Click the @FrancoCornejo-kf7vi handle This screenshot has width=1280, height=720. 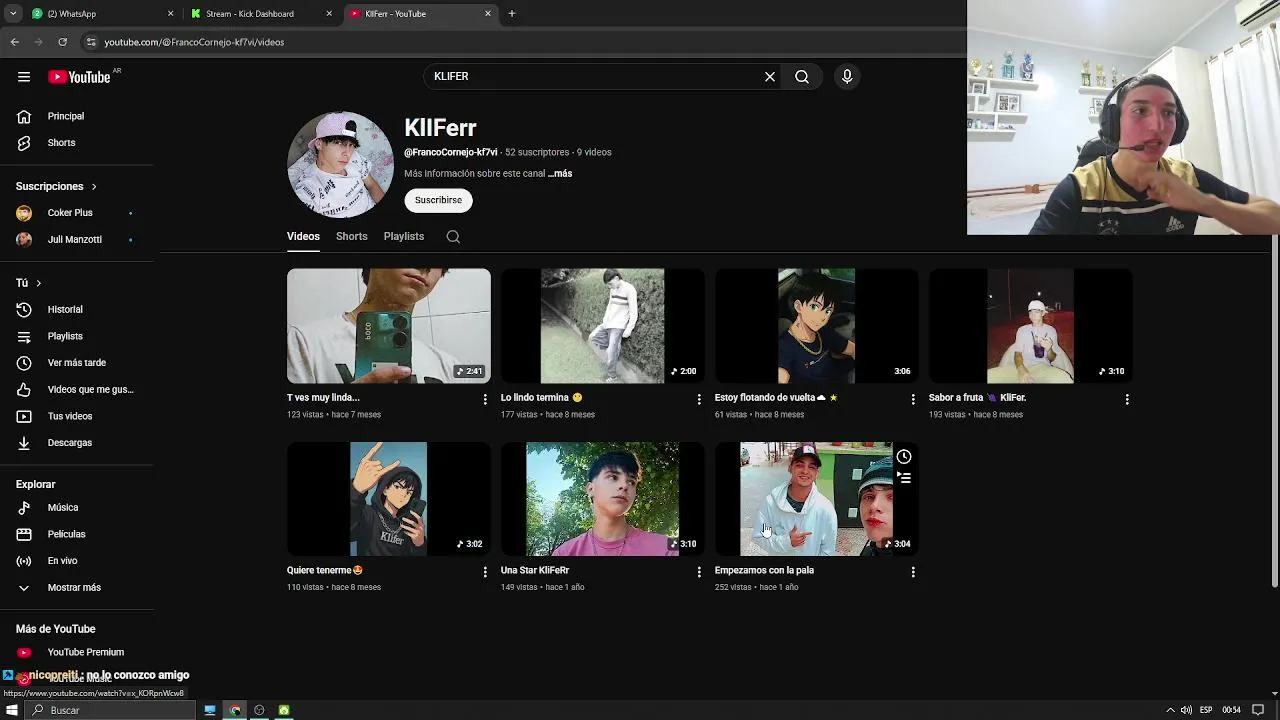(450, 153)
